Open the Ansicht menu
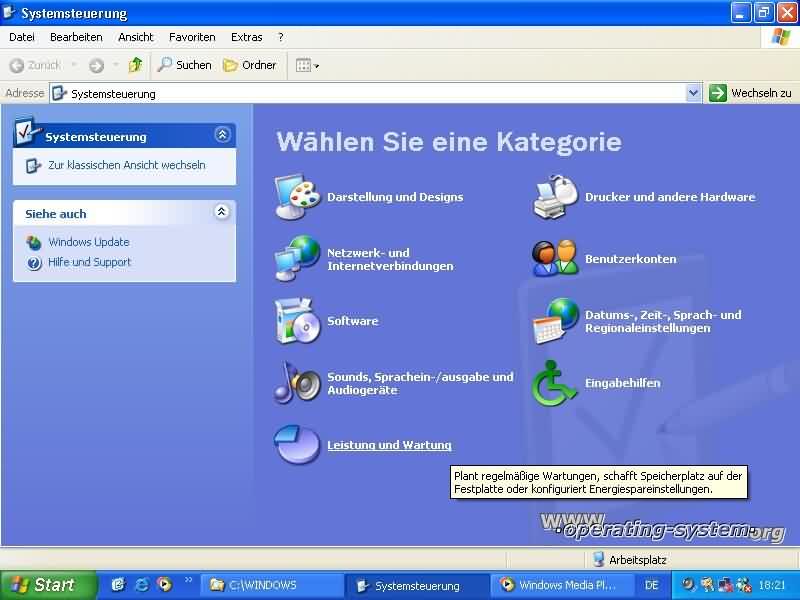800x600 pixels. coord(136,37)
